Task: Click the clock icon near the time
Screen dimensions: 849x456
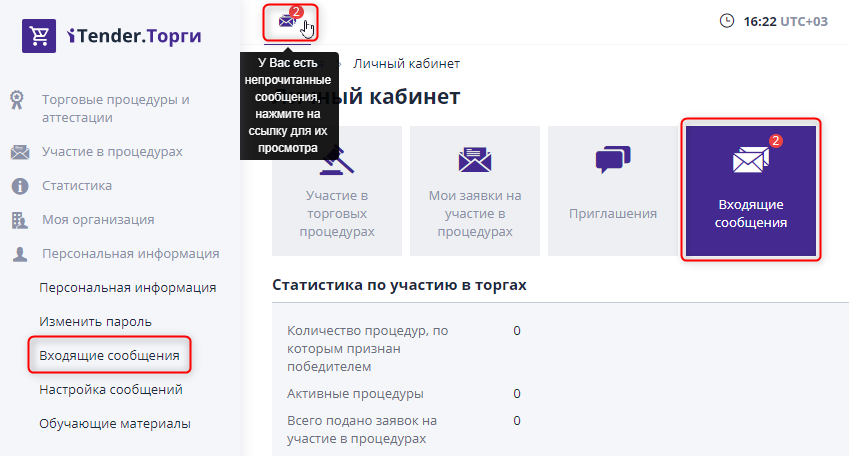Action: pyautogui.click(x=726, y=21)
